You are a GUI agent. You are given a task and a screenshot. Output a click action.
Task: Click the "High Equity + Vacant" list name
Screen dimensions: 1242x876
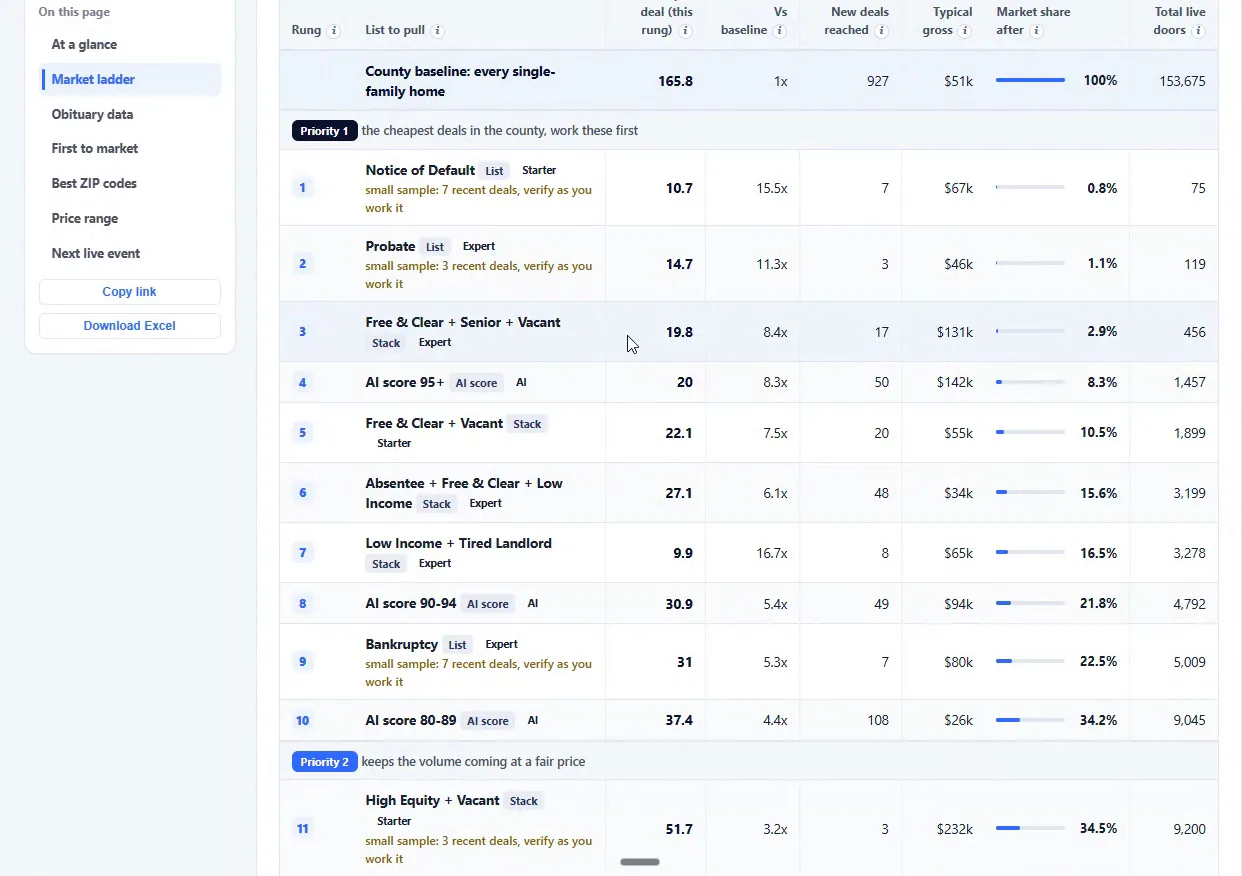(x=432, y=800)
